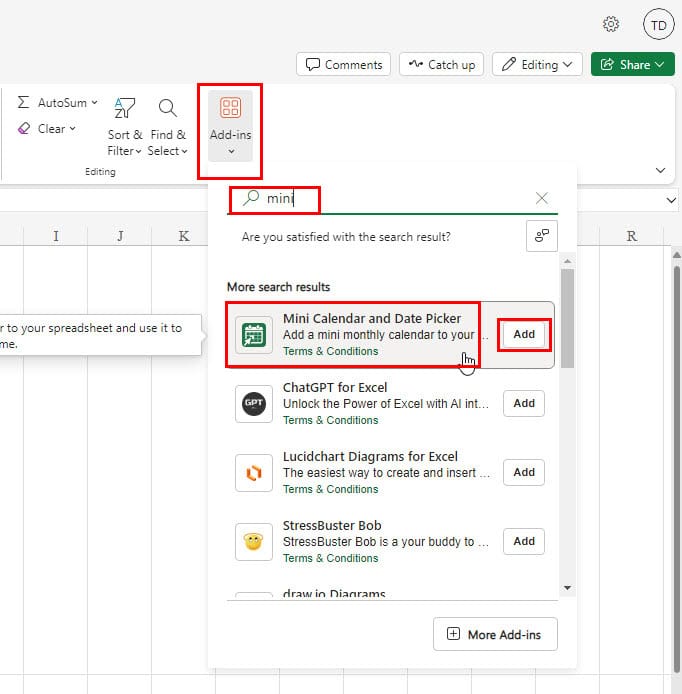Click the AutoSum sigma icon
The image size is (682, 694).
point(23,103)
